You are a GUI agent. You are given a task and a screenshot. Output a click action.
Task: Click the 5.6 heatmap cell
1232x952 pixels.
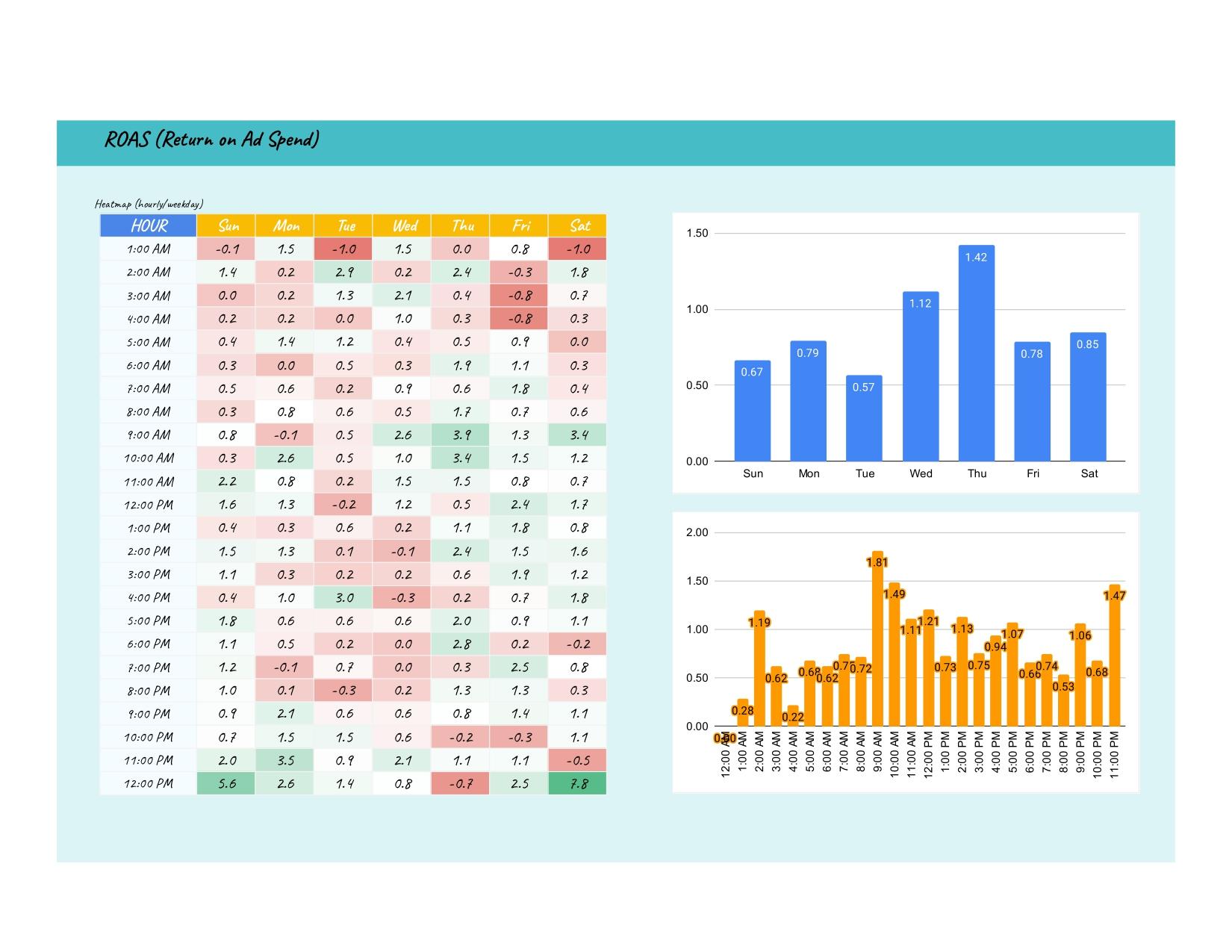[x=227, y=783]
